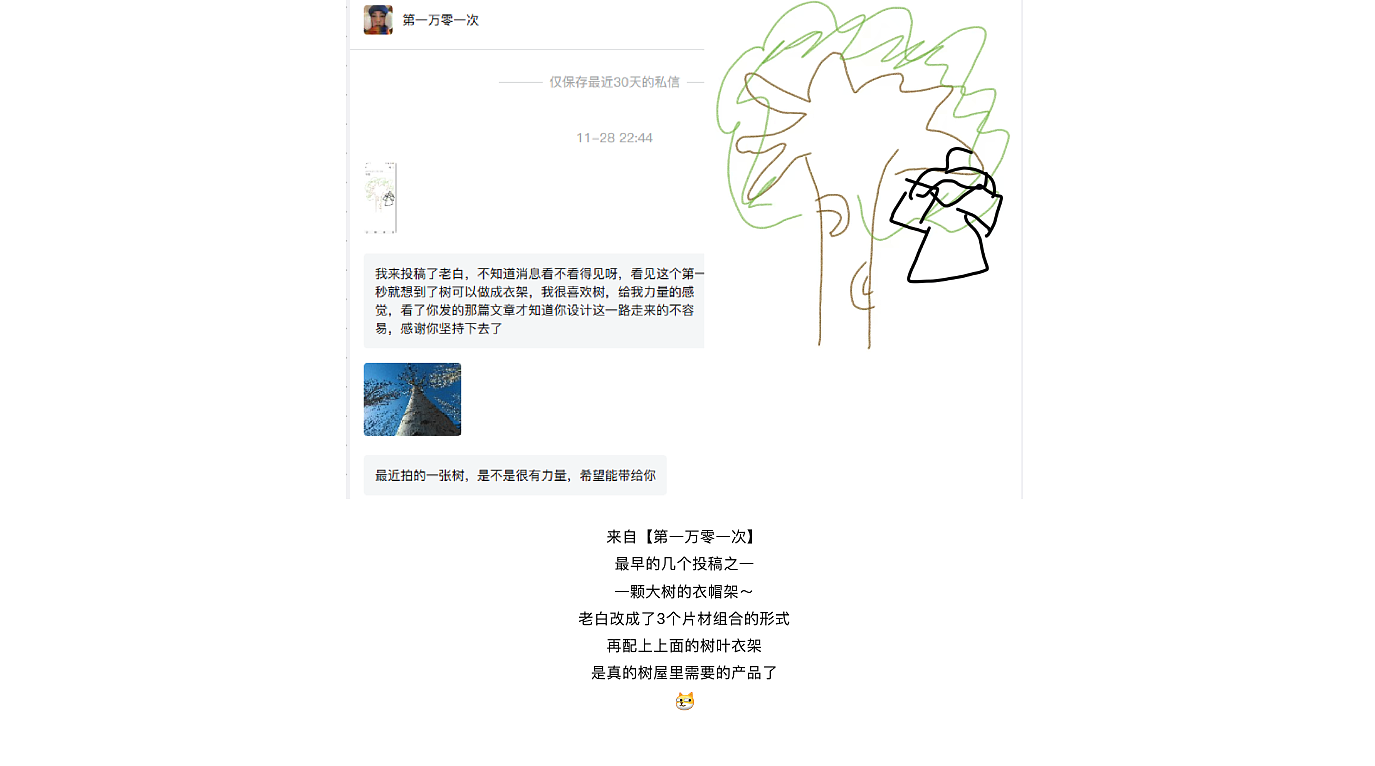This screenshot has height=766, width=1375.
Task: Click the username 第一万零一次 in chat header
Action: pyautogui.click(x=440, y=20)
